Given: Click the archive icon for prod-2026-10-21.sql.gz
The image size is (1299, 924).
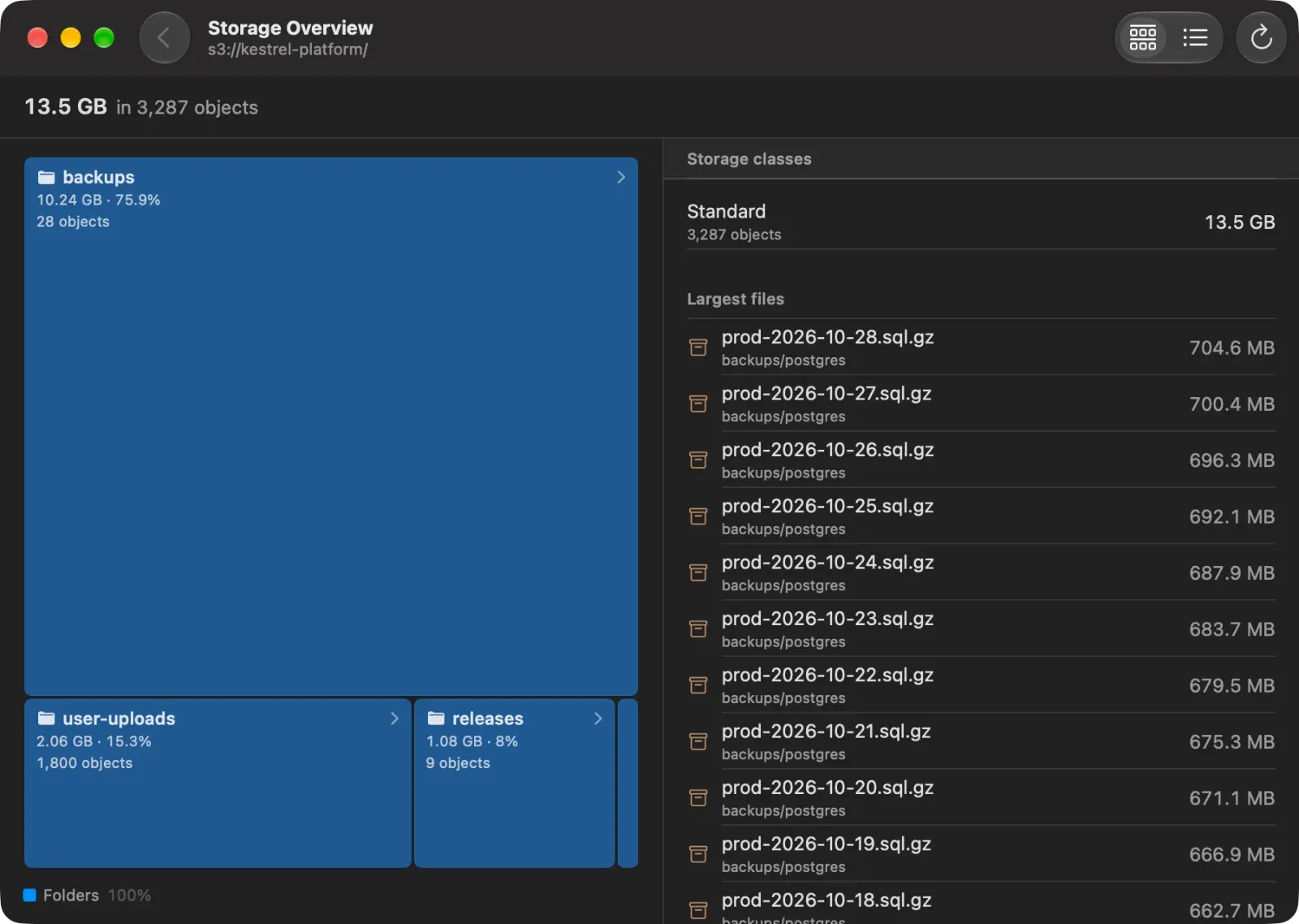Looking at the screenshot, I should [x=698, y=741].
